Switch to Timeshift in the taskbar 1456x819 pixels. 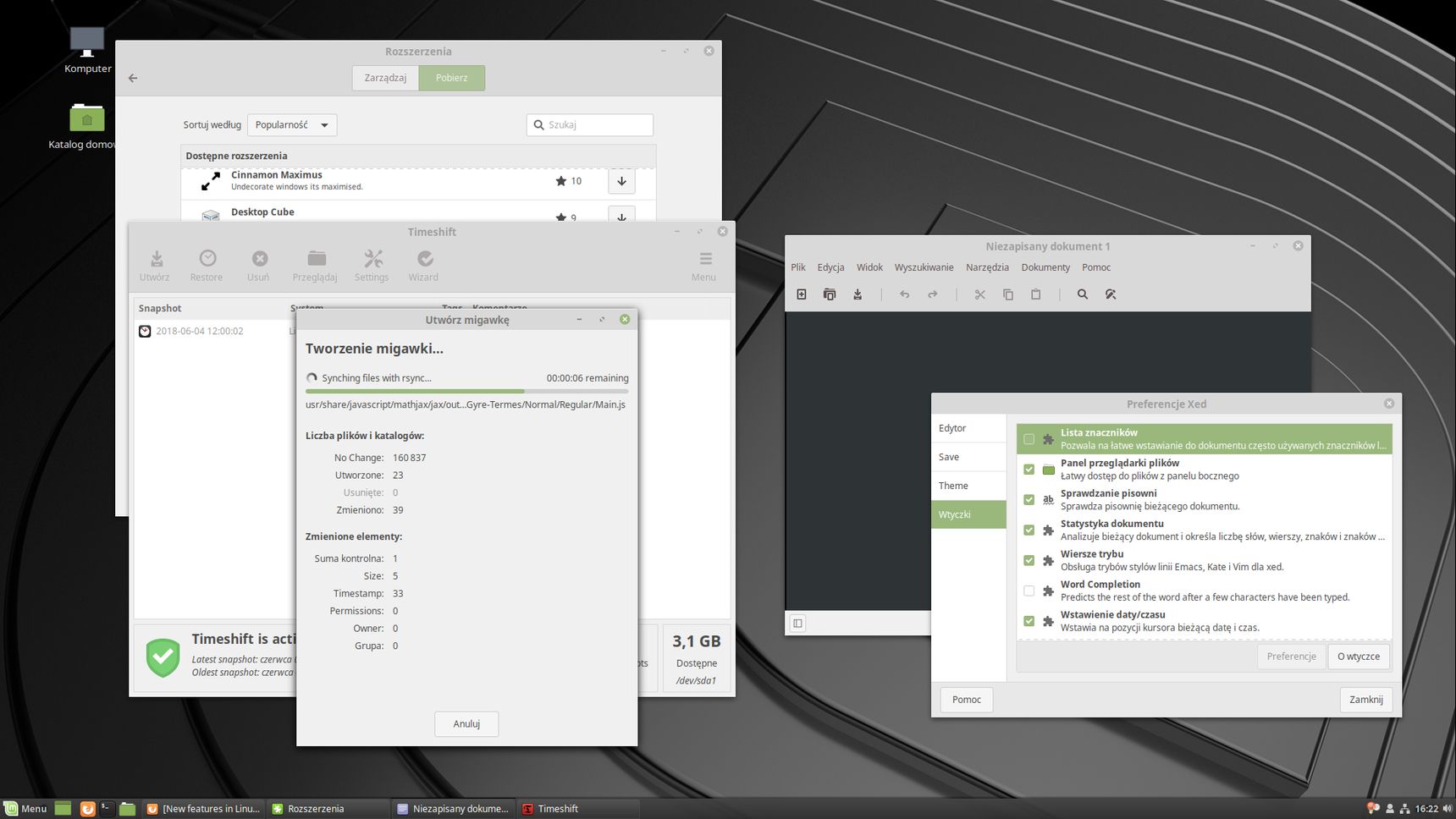576,809
